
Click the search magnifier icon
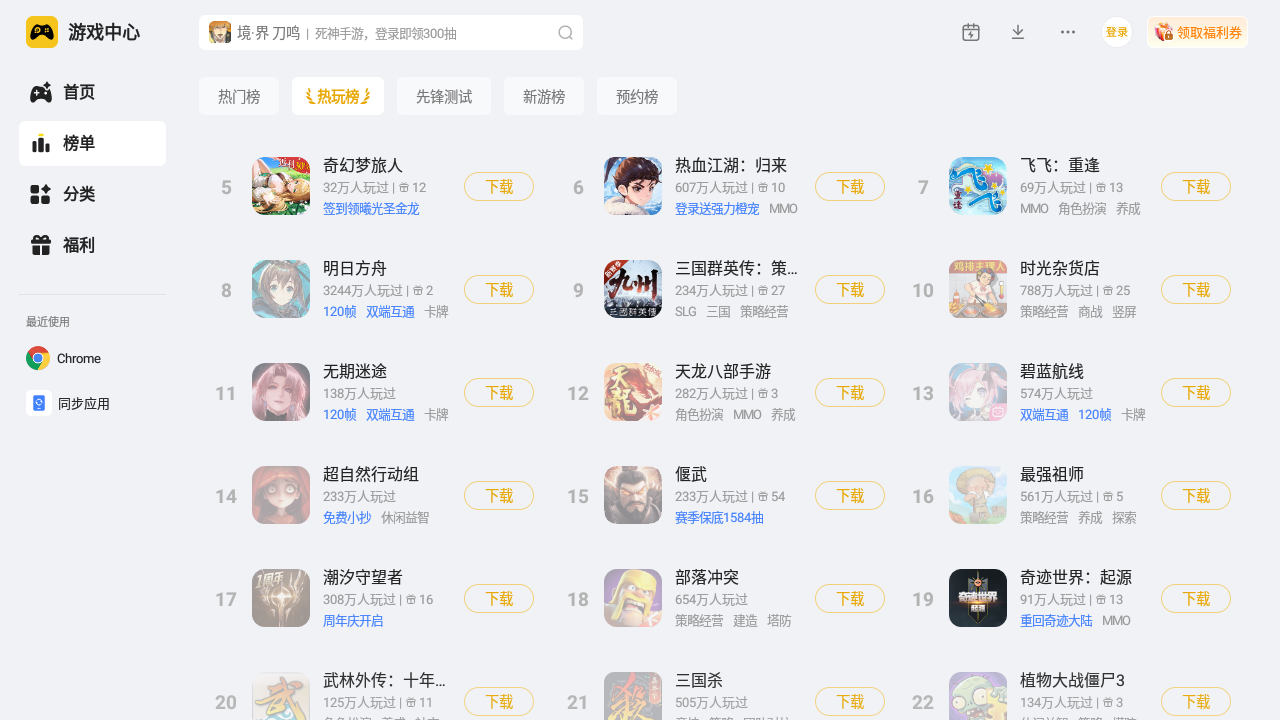pyautogui.click(x=565, y=33)
